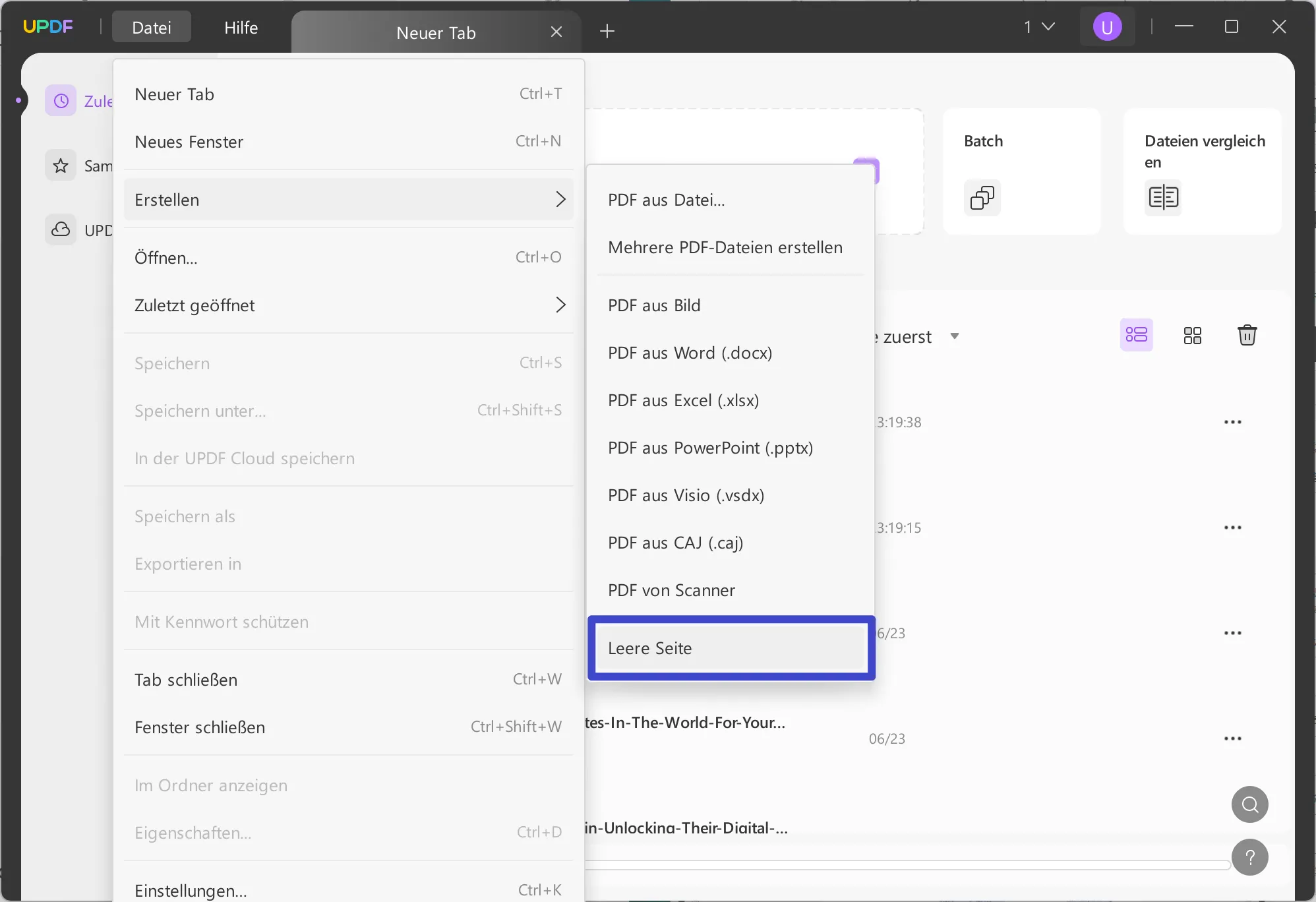1316x902 pixels.
Task: Click the Batch processing icon
Action: (982, 197)
